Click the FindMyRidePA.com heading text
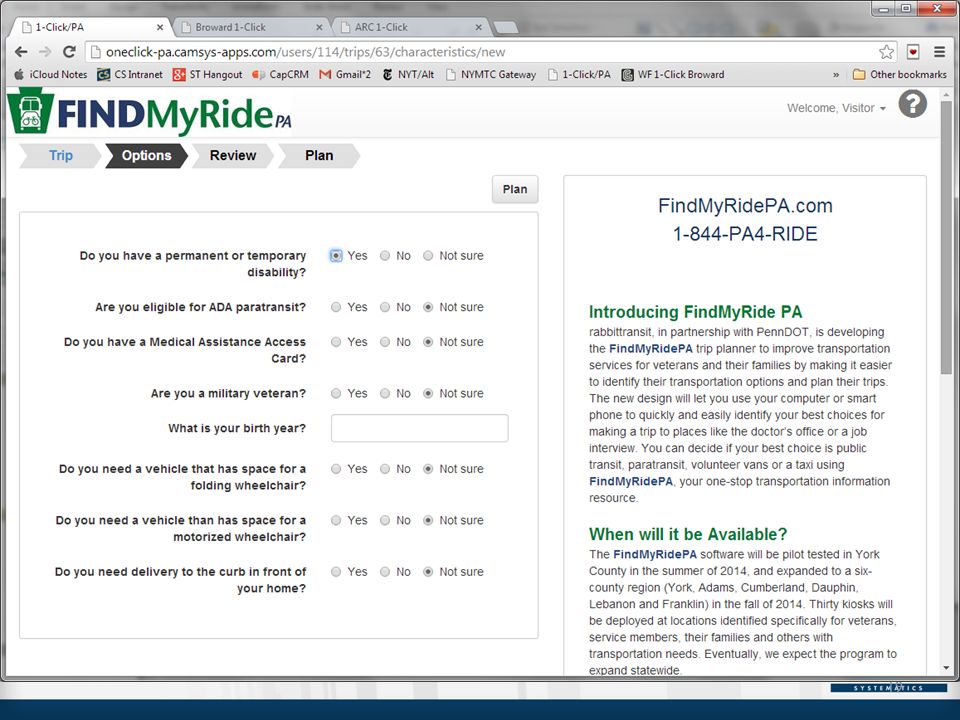 [x=745, y=206]
